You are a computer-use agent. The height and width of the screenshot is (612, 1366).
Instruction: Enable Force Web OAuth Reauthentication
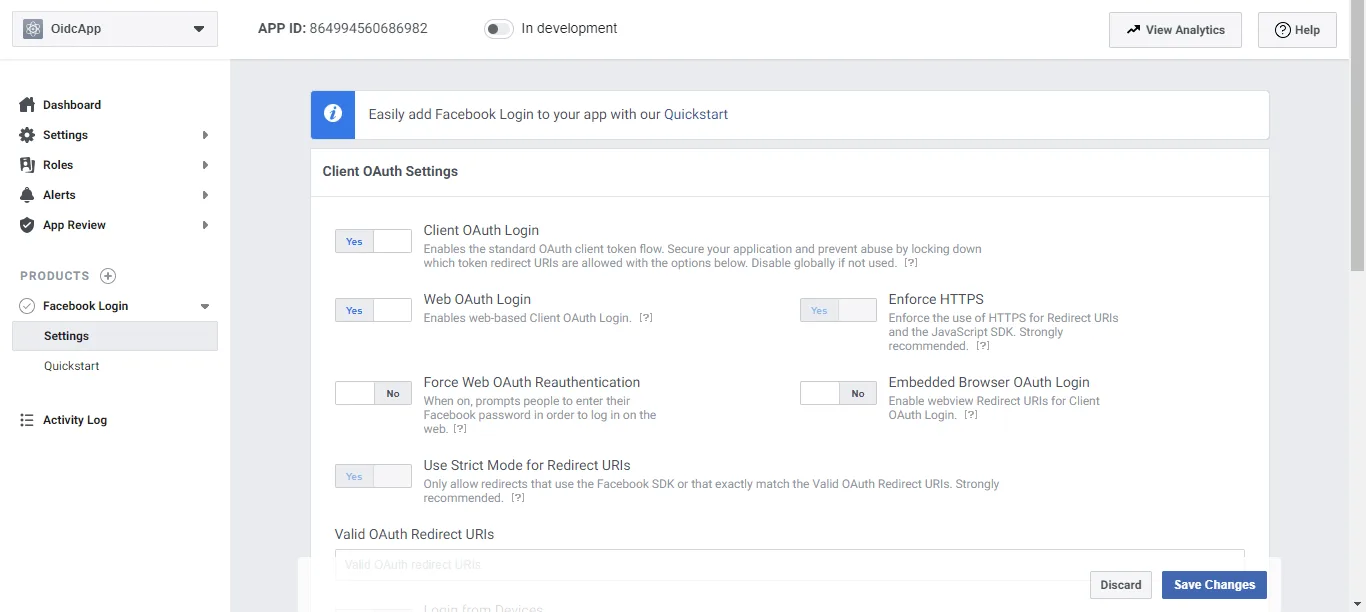(373, 393)
